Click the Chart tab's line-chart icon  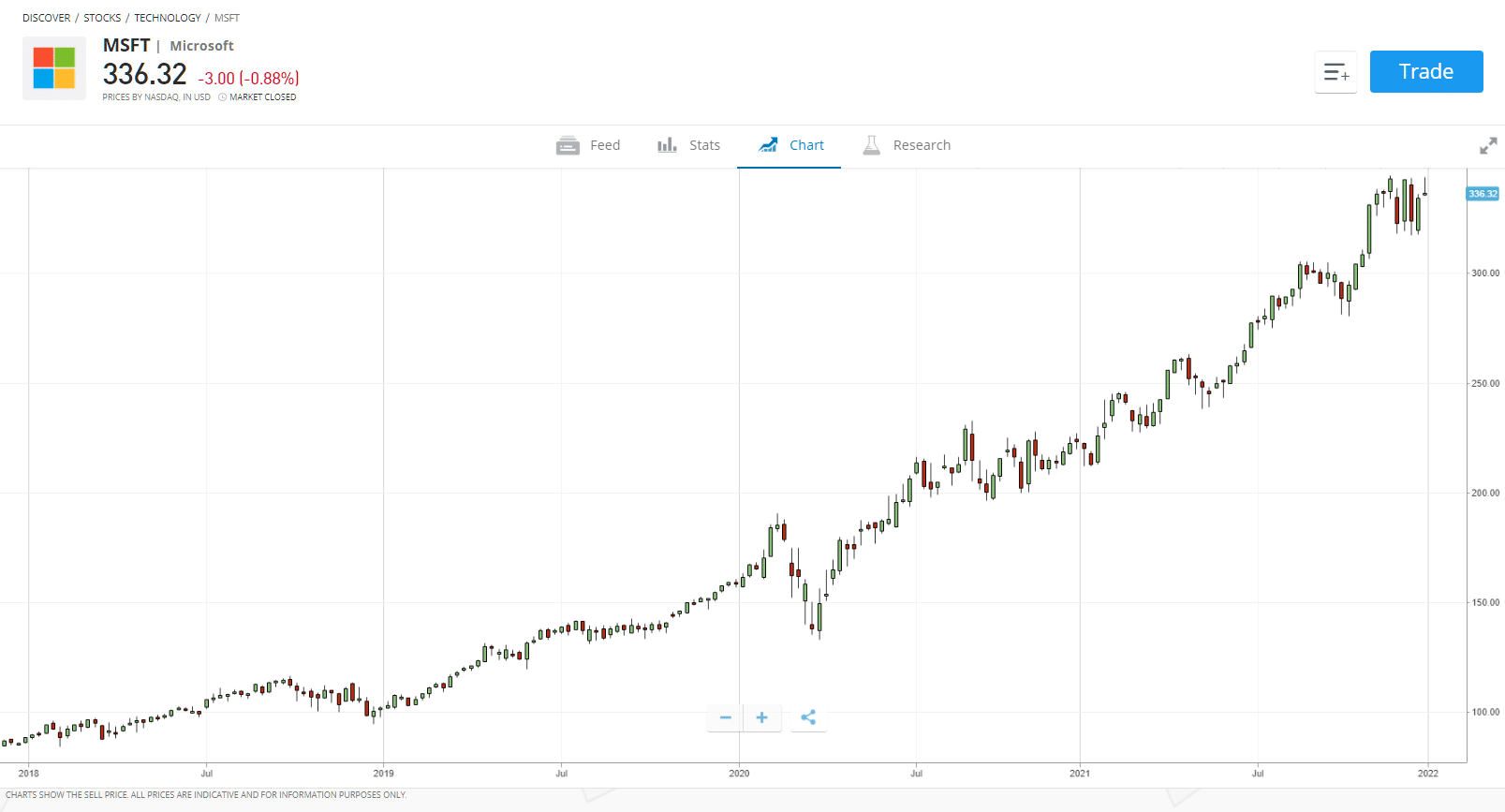pos(768,145)
